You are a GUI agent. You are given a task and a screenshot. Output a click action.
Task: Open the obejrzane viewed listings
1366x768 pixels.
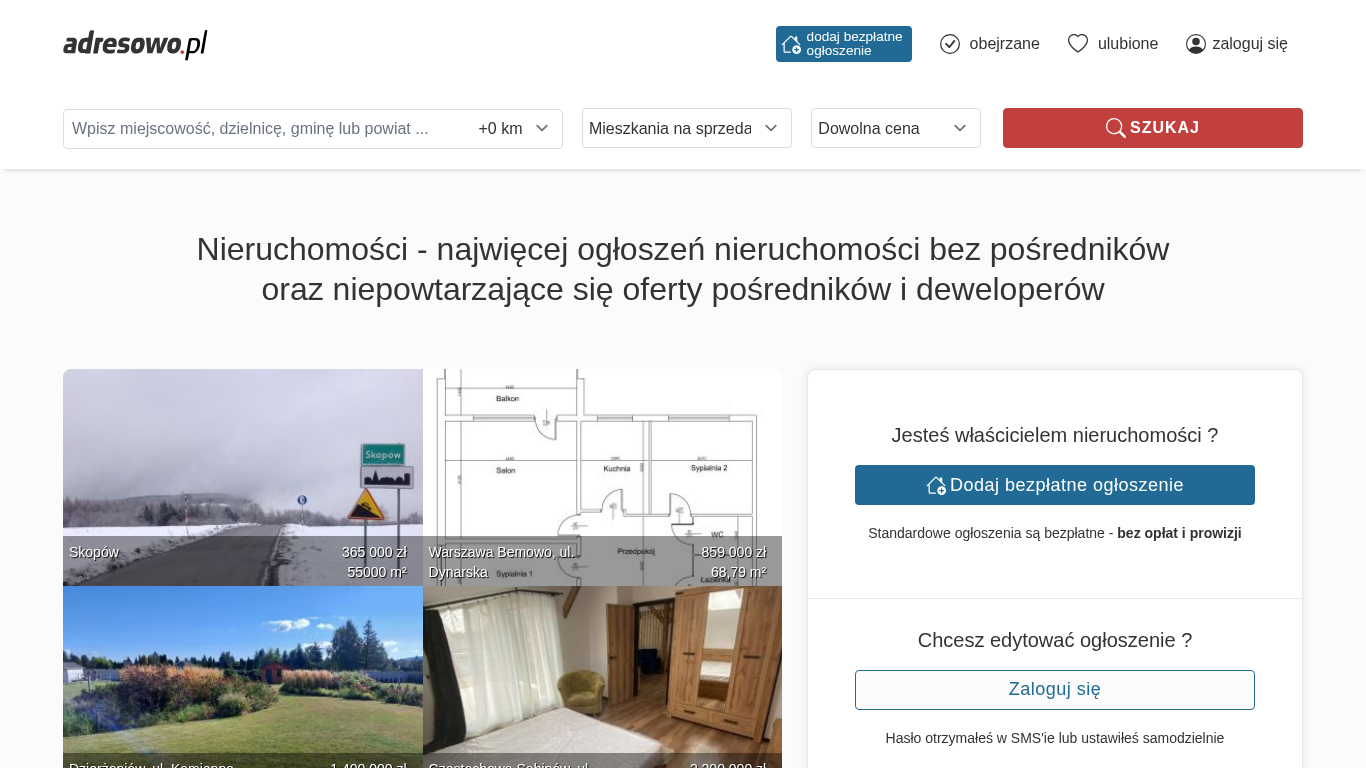pos(1004,44)
